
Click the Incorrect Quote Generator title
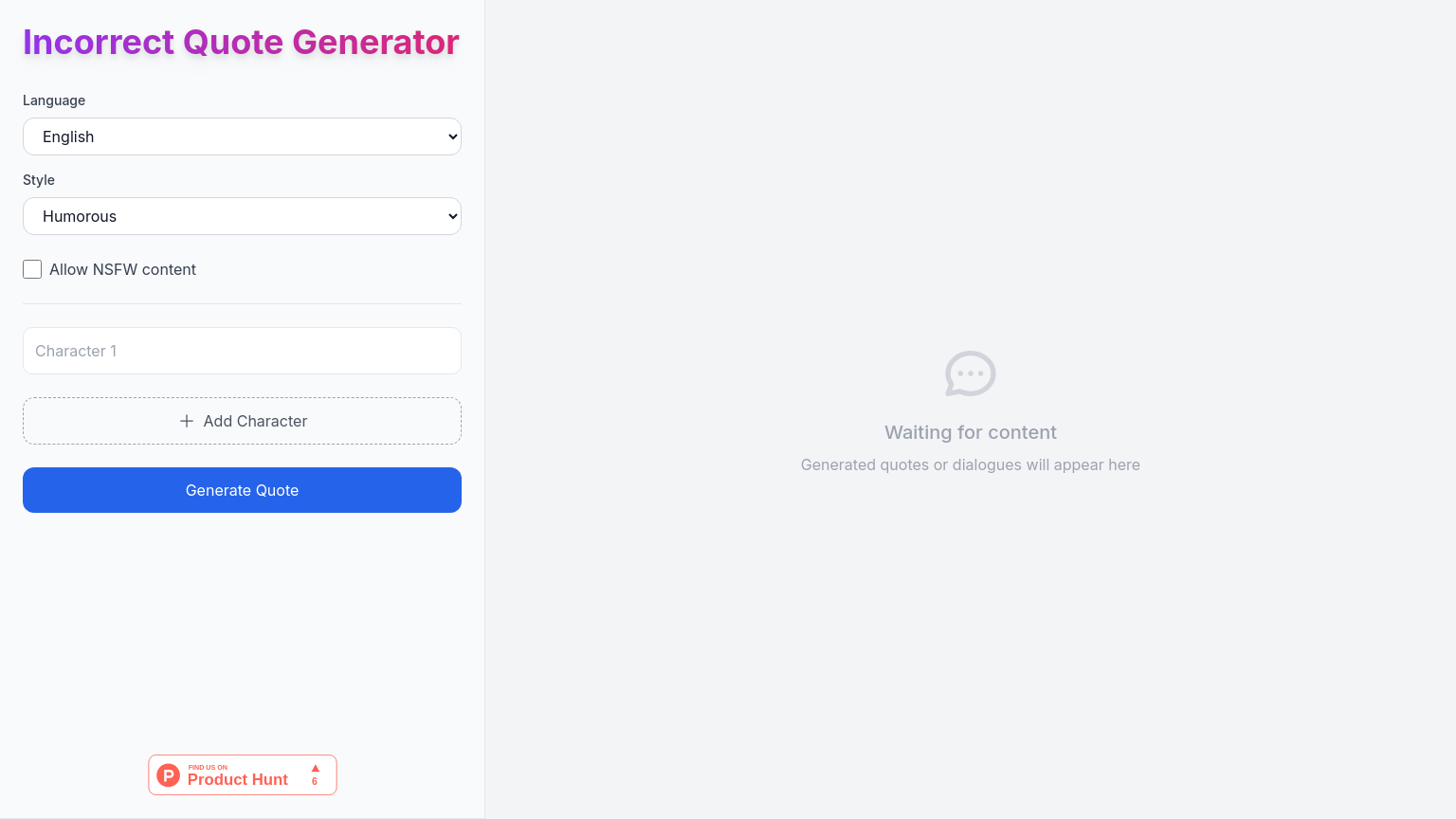240,42
